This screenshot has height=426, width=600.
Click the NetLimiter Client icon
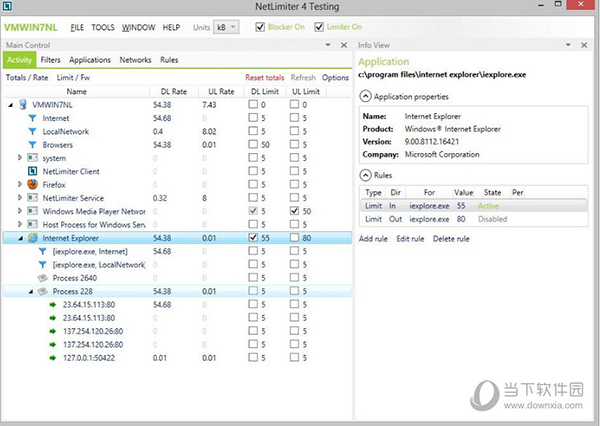click(33, 171)
